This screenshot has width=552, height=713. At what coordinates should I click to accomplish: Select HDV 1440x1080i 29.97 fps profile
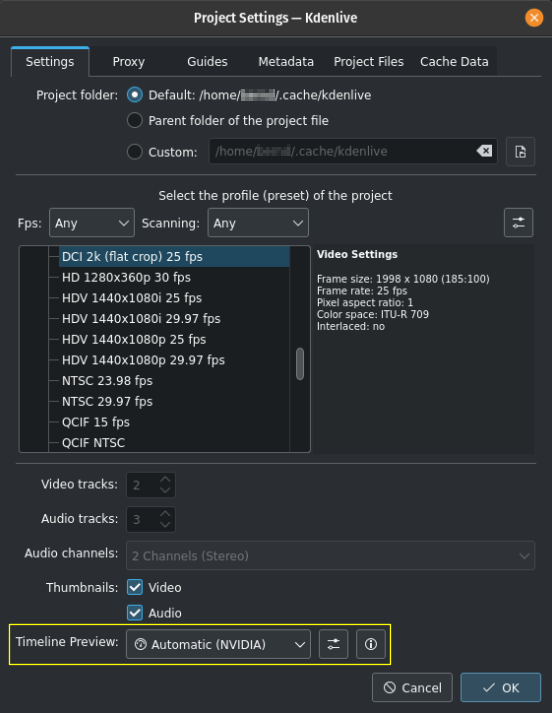coord(174,319)
